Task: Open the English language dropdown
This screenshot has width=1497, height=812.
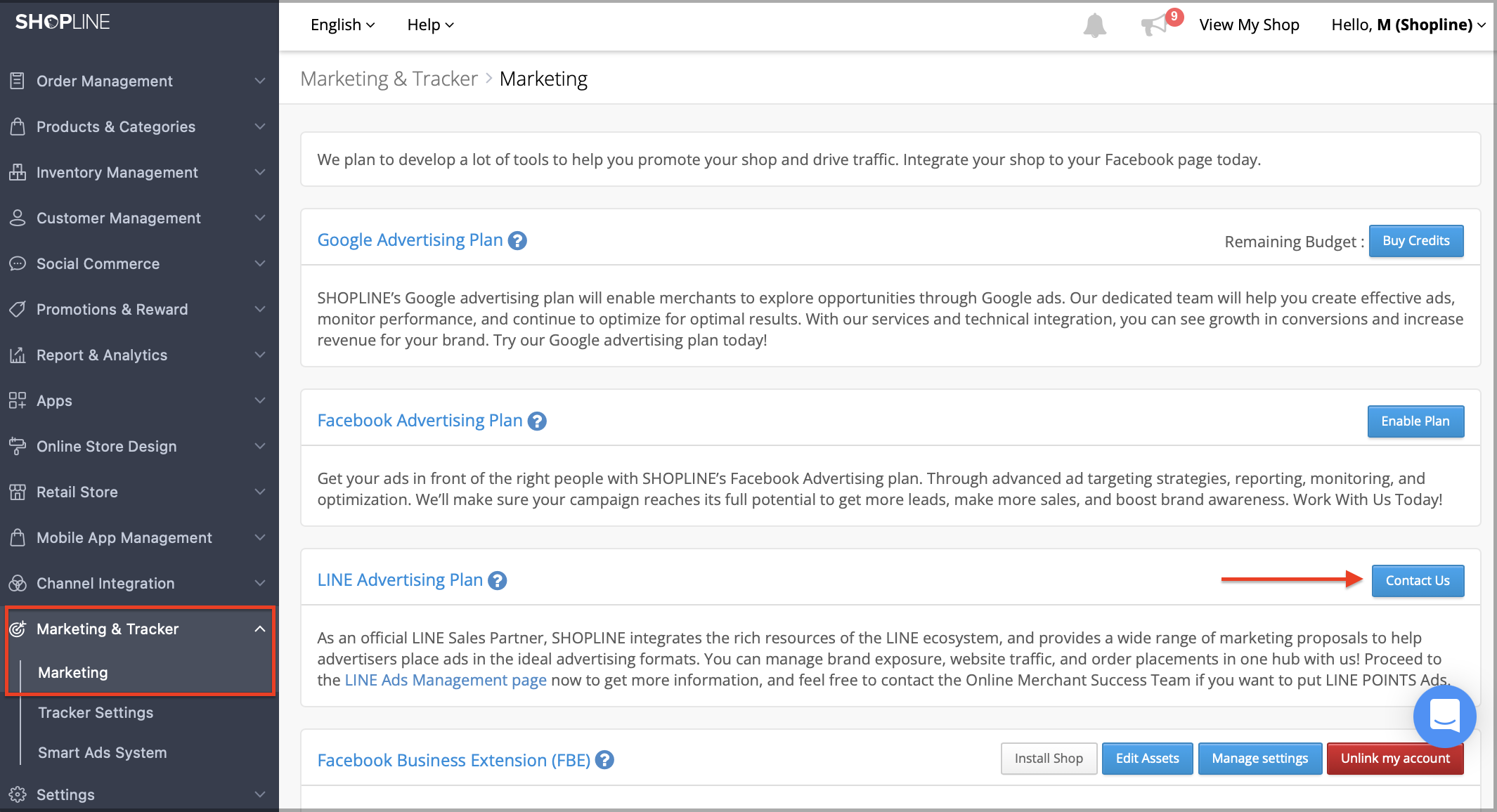Action: point(343,25)
